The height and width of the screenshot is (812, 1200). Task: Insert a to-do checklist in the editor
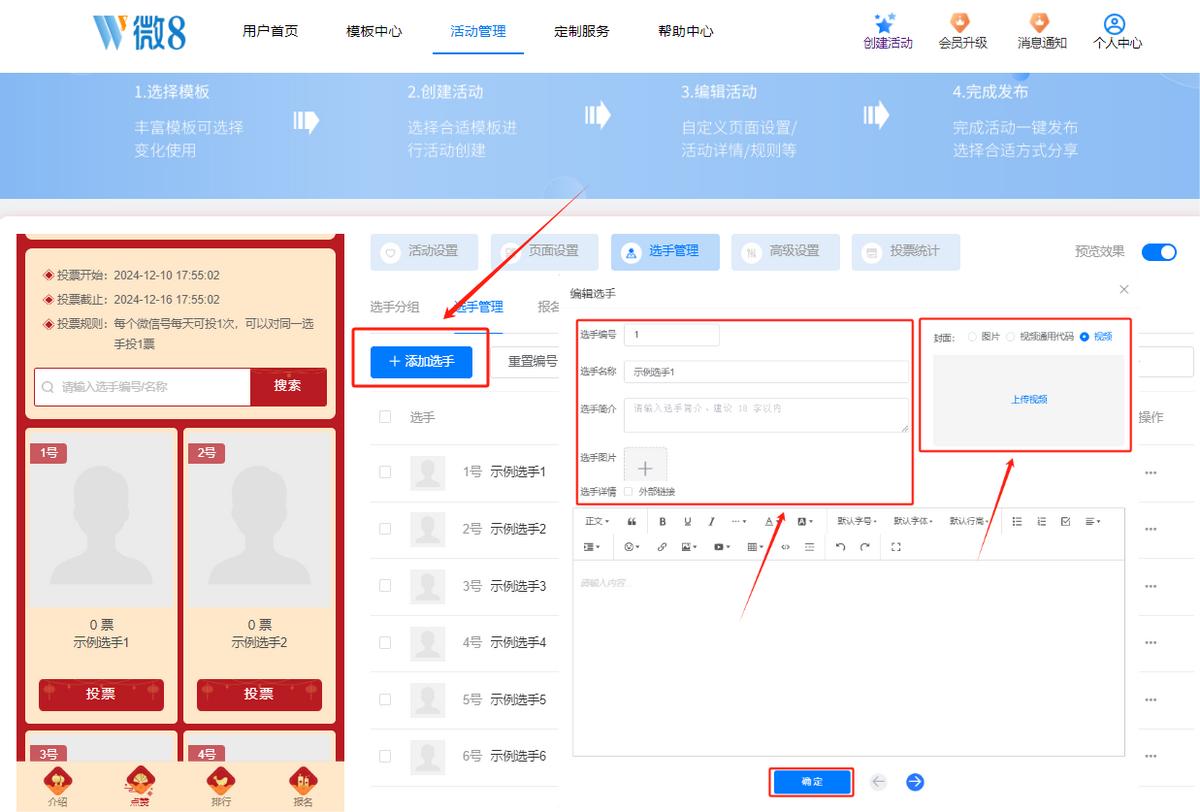click(1065, 521)
